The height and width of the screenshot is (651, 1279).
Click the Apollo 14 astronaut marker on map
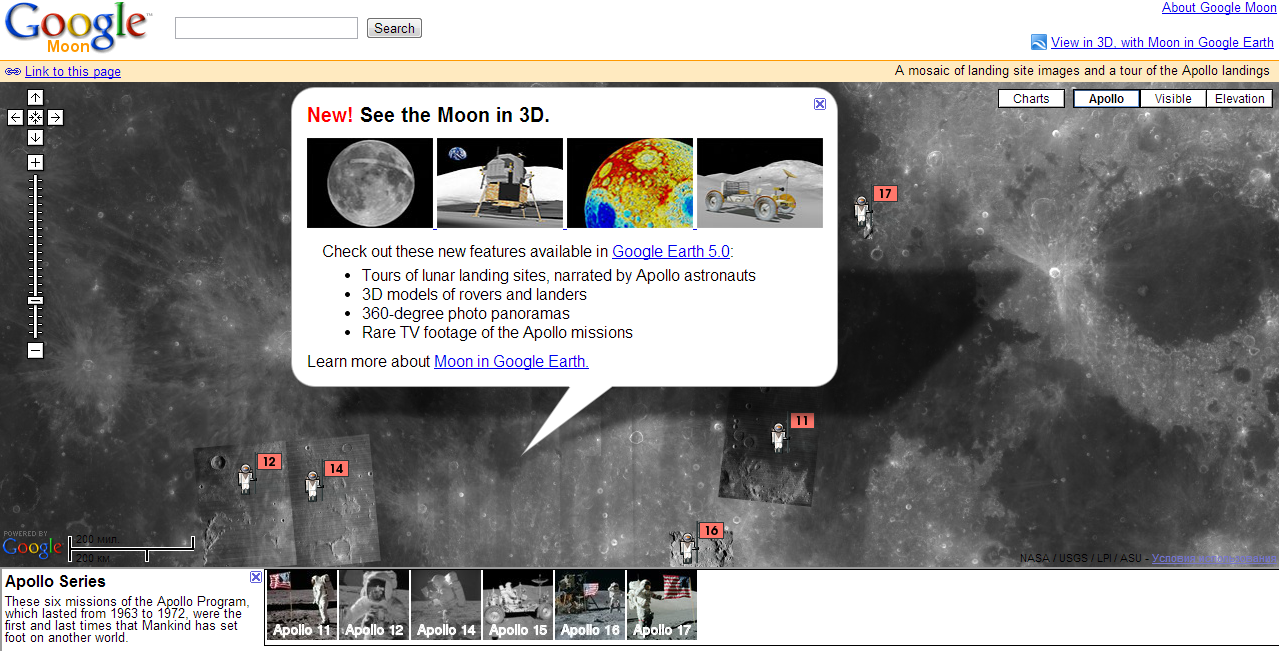[x=313, y=484]
